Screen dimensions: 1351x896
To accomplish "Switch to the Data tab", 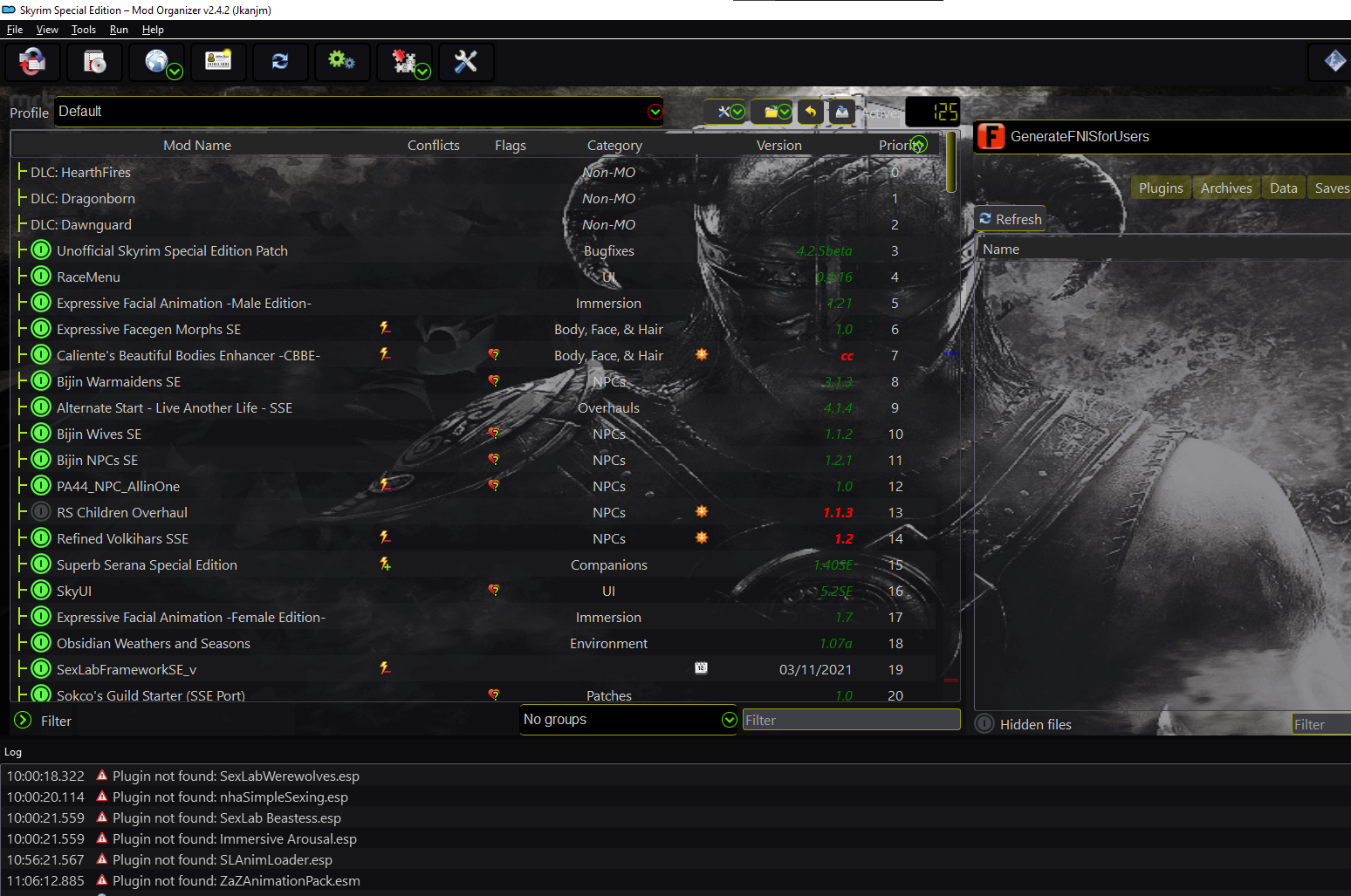I will click(x=1283, y=188).
